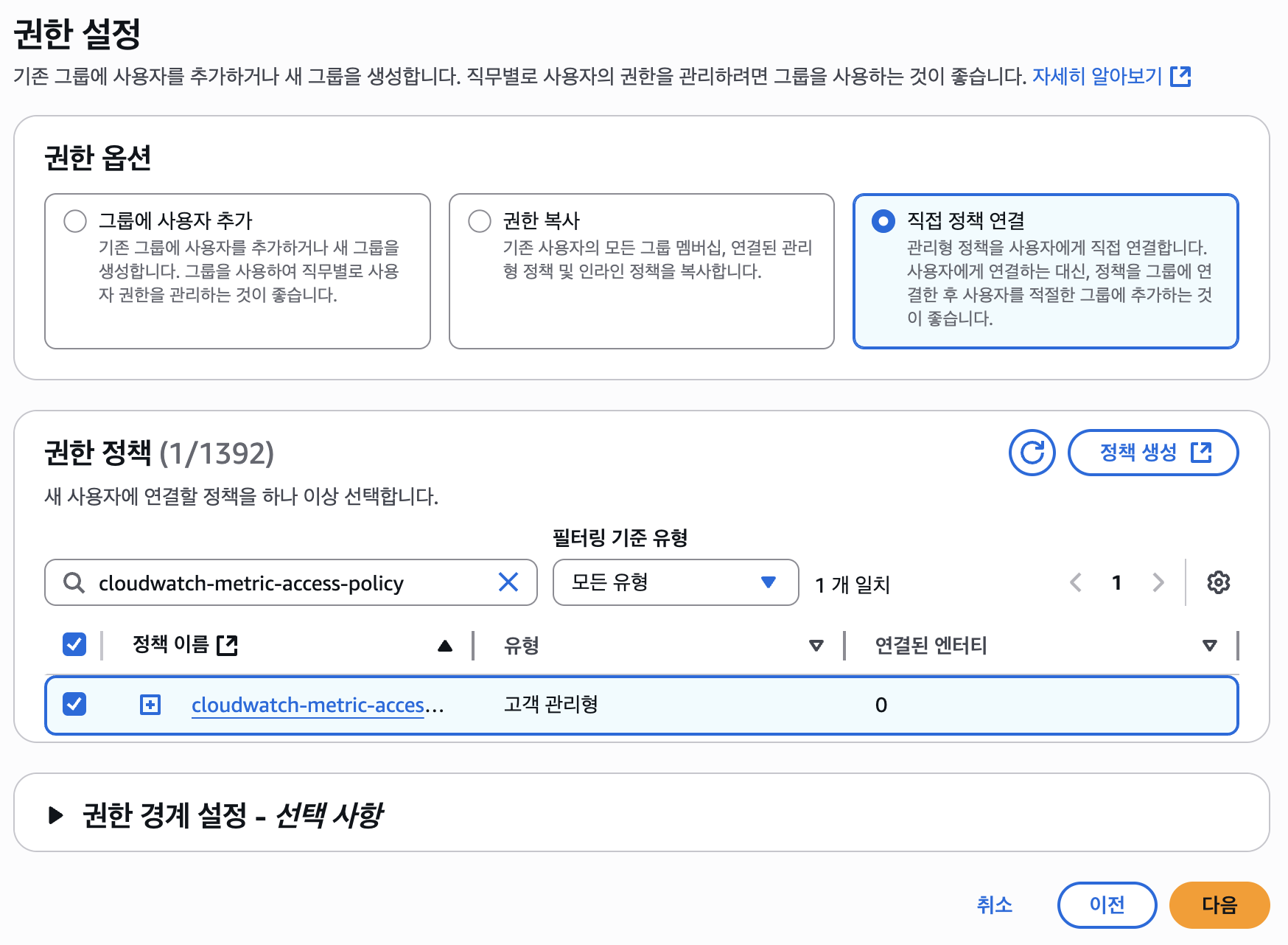Sort by the 연결된 엔터티 column arrow

click(1209, 646)
